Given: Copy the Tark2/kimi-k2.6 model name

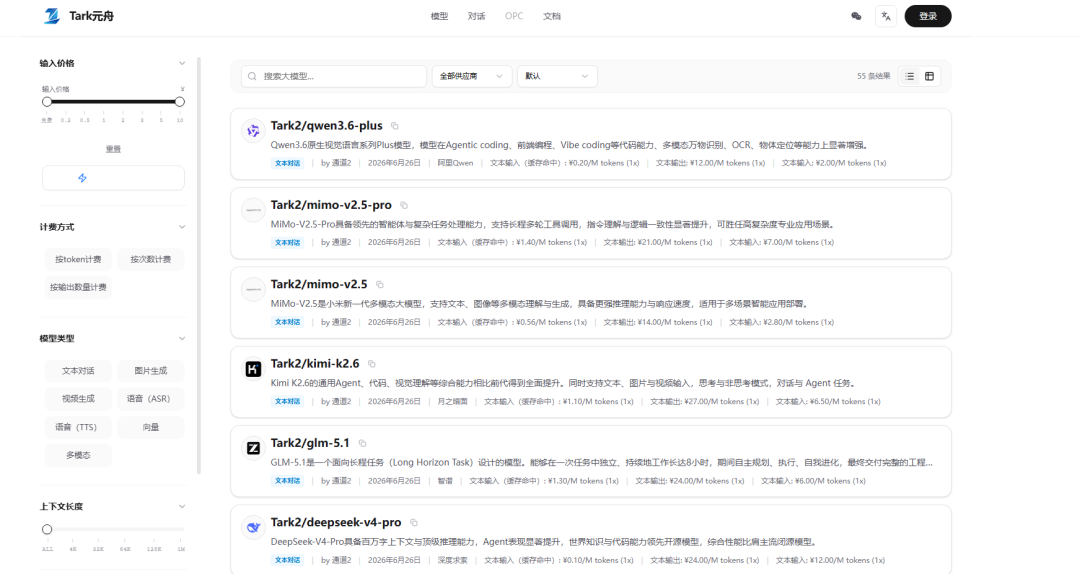Looking at the screenshot, I should [x=372, y=364].
